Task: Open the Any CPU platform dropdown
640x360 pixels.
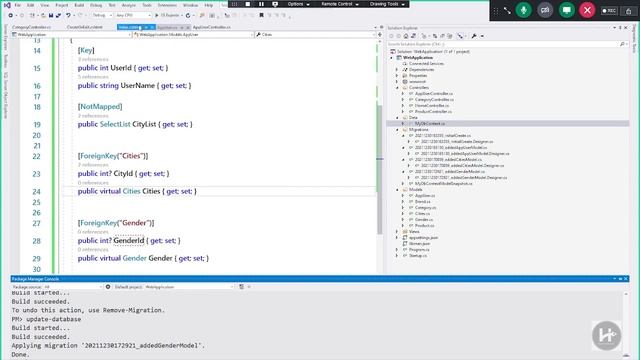Action: pos(133,16)
